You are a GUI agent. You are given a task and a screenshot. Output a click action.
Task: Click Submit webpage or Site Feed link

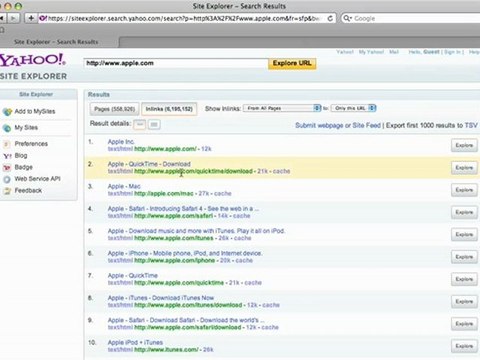(338, 126)
